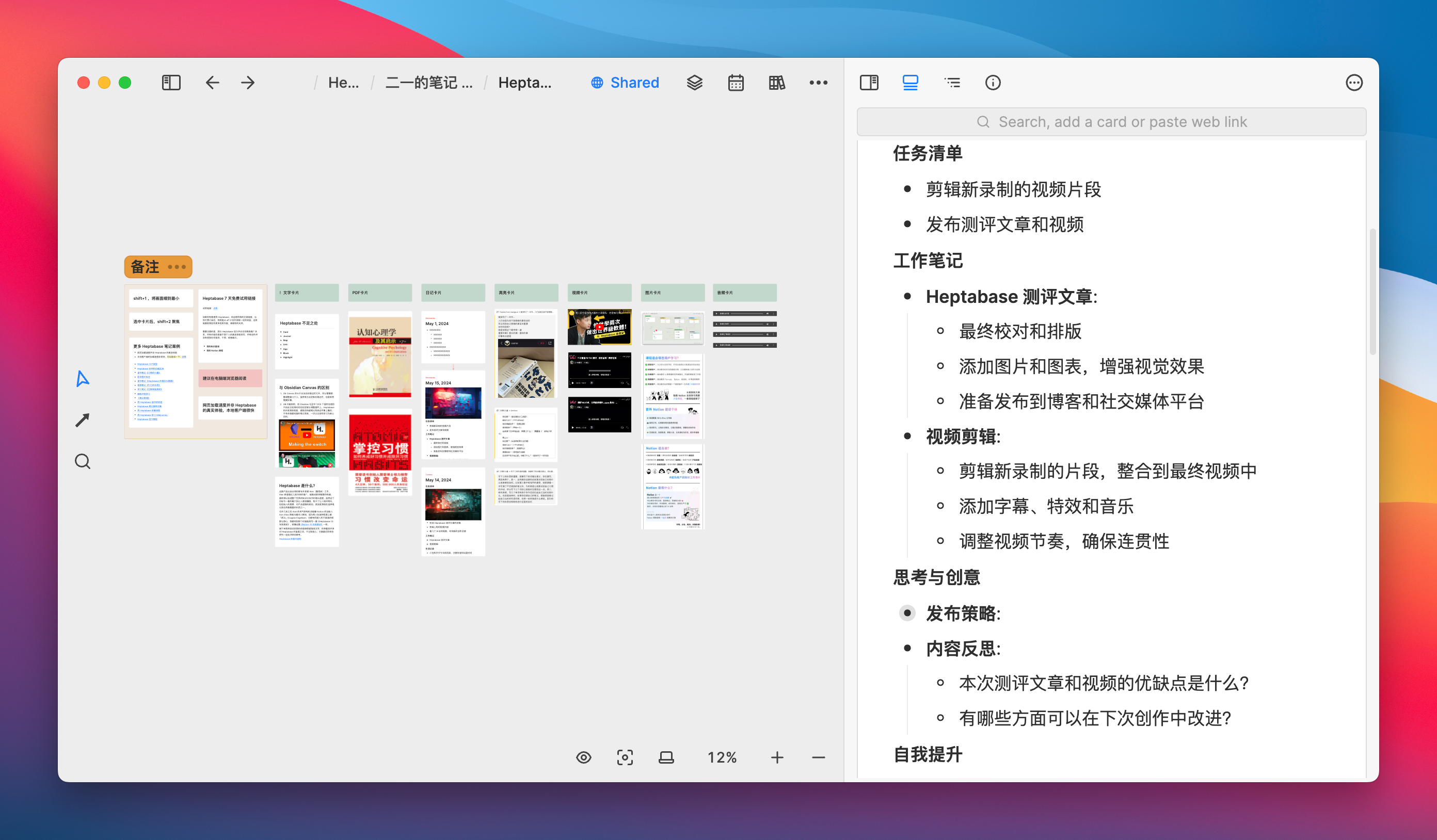The image size is (1437, 840).
Task: Select the May 14, 2024 journal card
Action: 453,512
